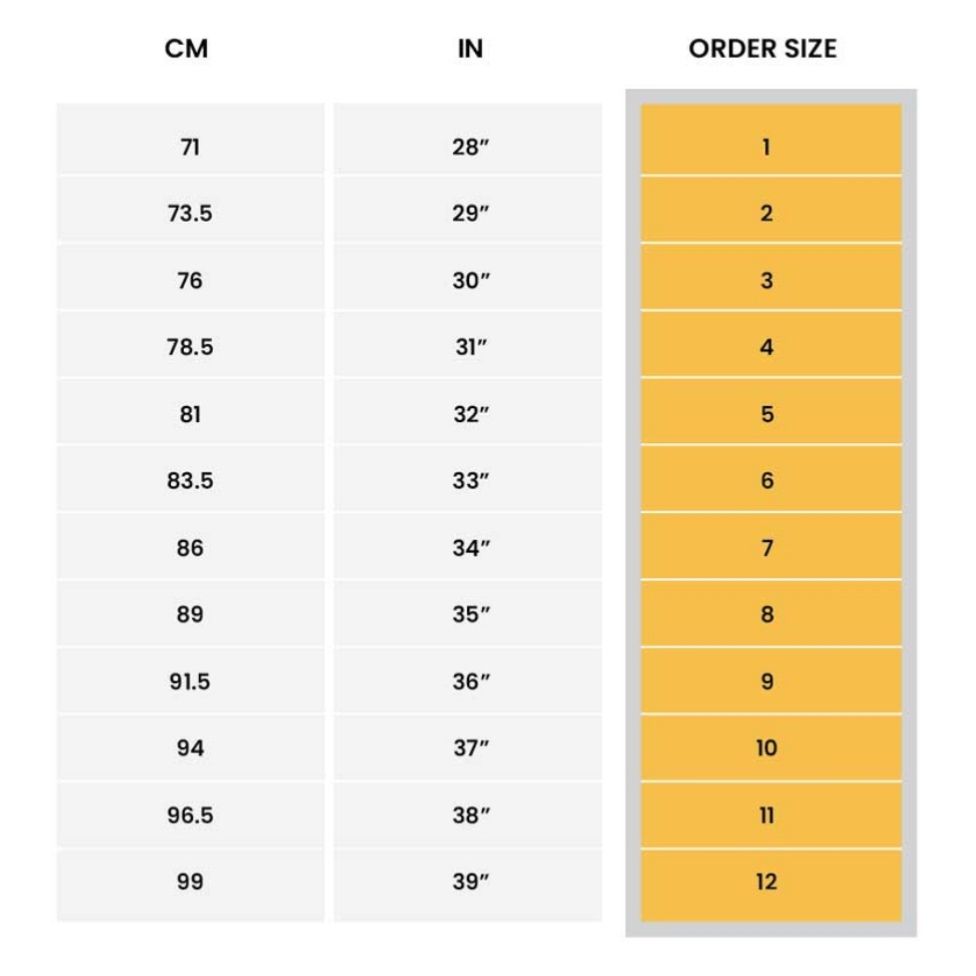Click the IN column header

pyautogui.click(x=470, y=48)
